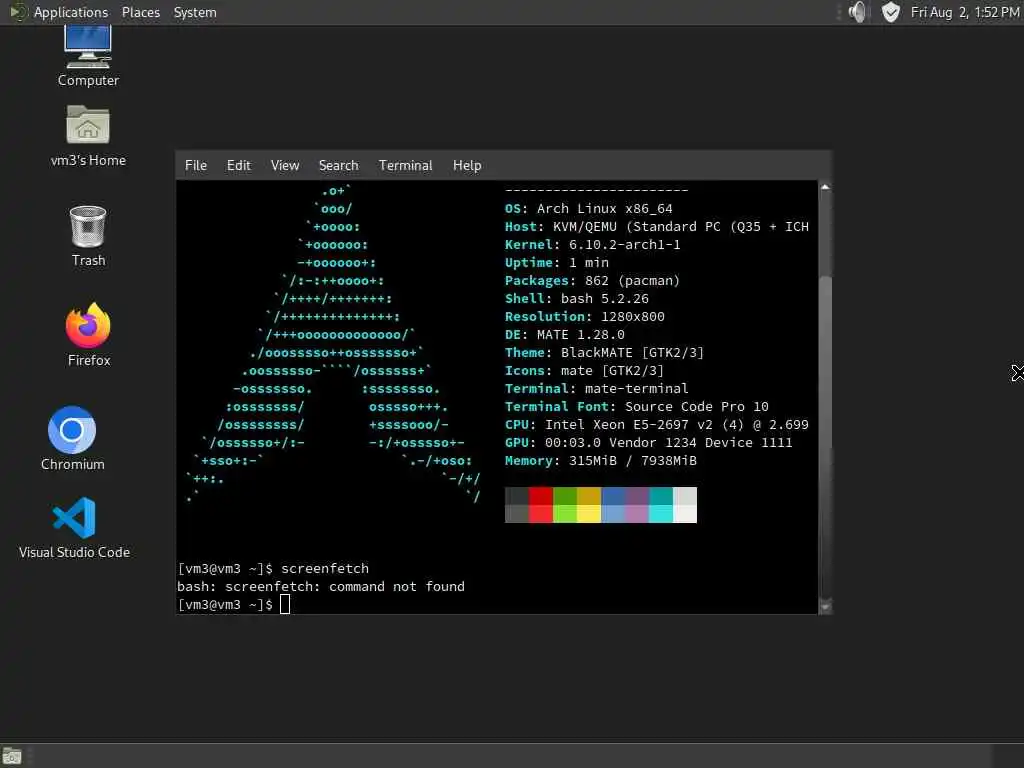Viewport: 1024px width, 768px height.
Task: Open the Terminal menu in menubar
Action: pyautogui.click(x=406, y=165)
